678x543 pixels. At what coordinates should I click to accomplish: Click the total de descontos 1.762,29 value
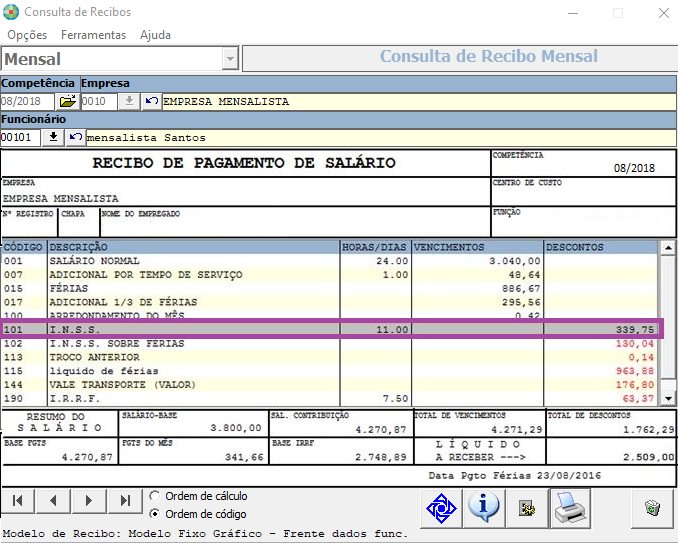click(x=649, y=430)
